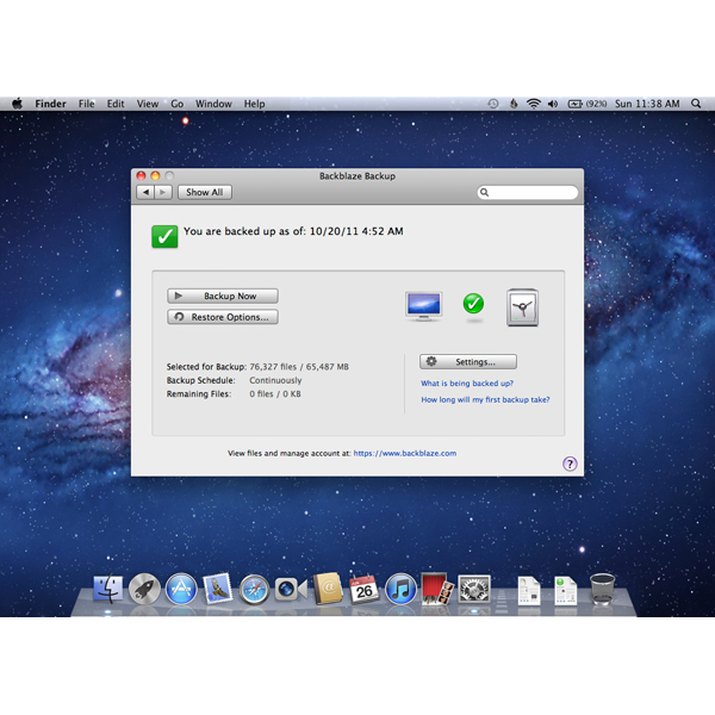This screenshot has height=715, width=715.
Task: Open Time Machine menu bar icon
Action: 493,104
